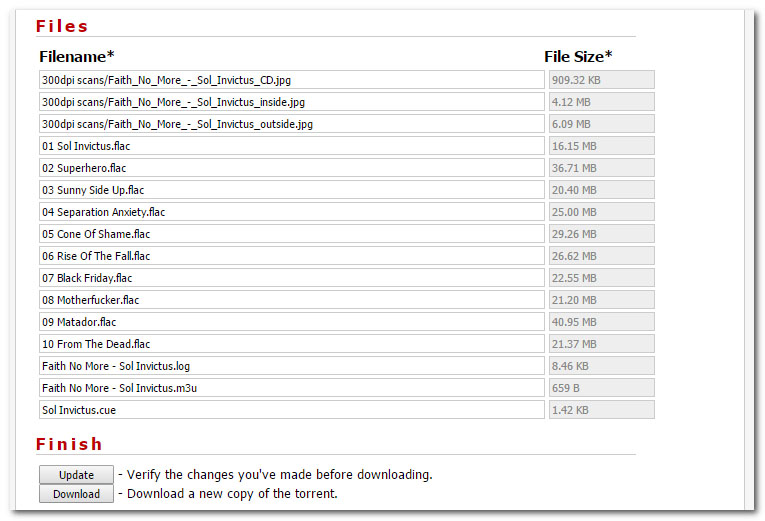Click the 09 Matador.flac filename field
This screenshot has height=521, width=765.
click(291, 322)
